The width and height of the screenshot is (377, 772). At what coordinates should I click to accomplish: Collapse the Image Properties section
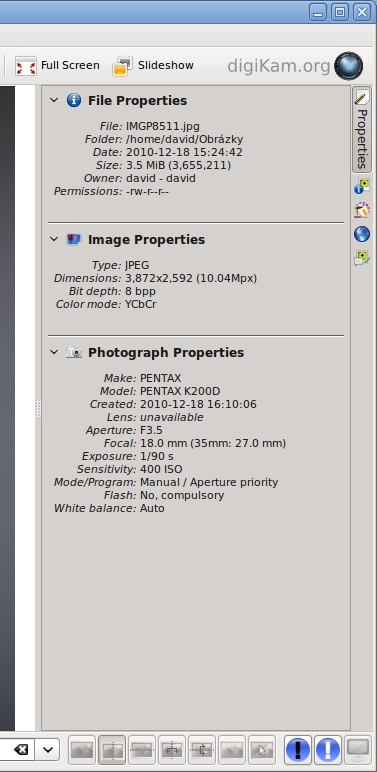54,239
